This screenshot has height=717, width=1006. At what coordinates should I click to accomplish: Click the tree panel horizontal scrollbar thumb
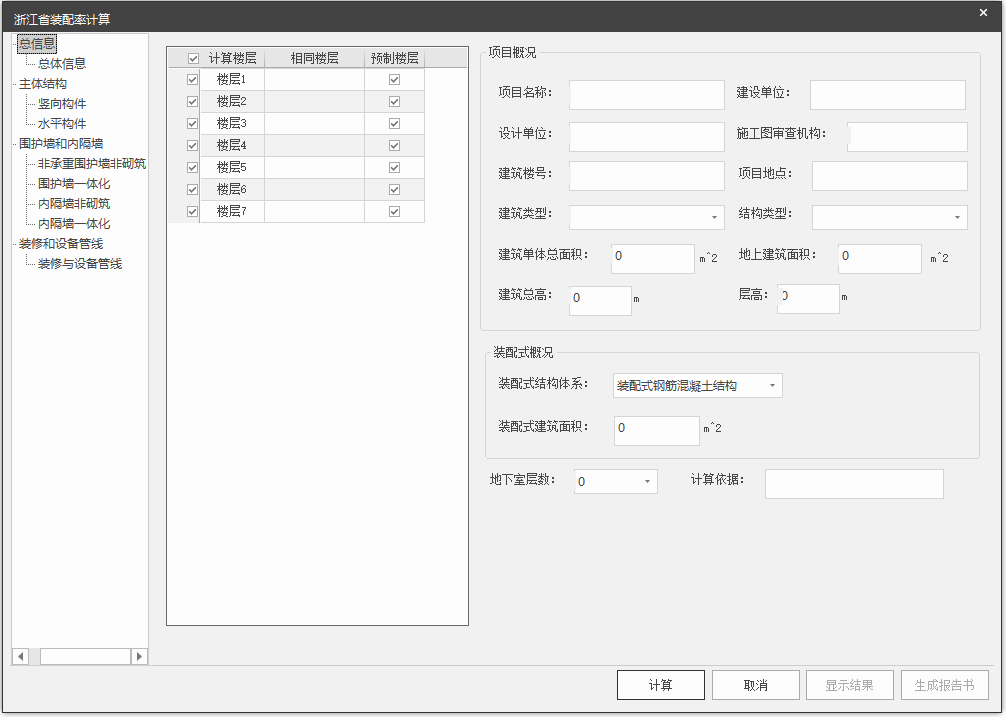(x=85, y=656)
